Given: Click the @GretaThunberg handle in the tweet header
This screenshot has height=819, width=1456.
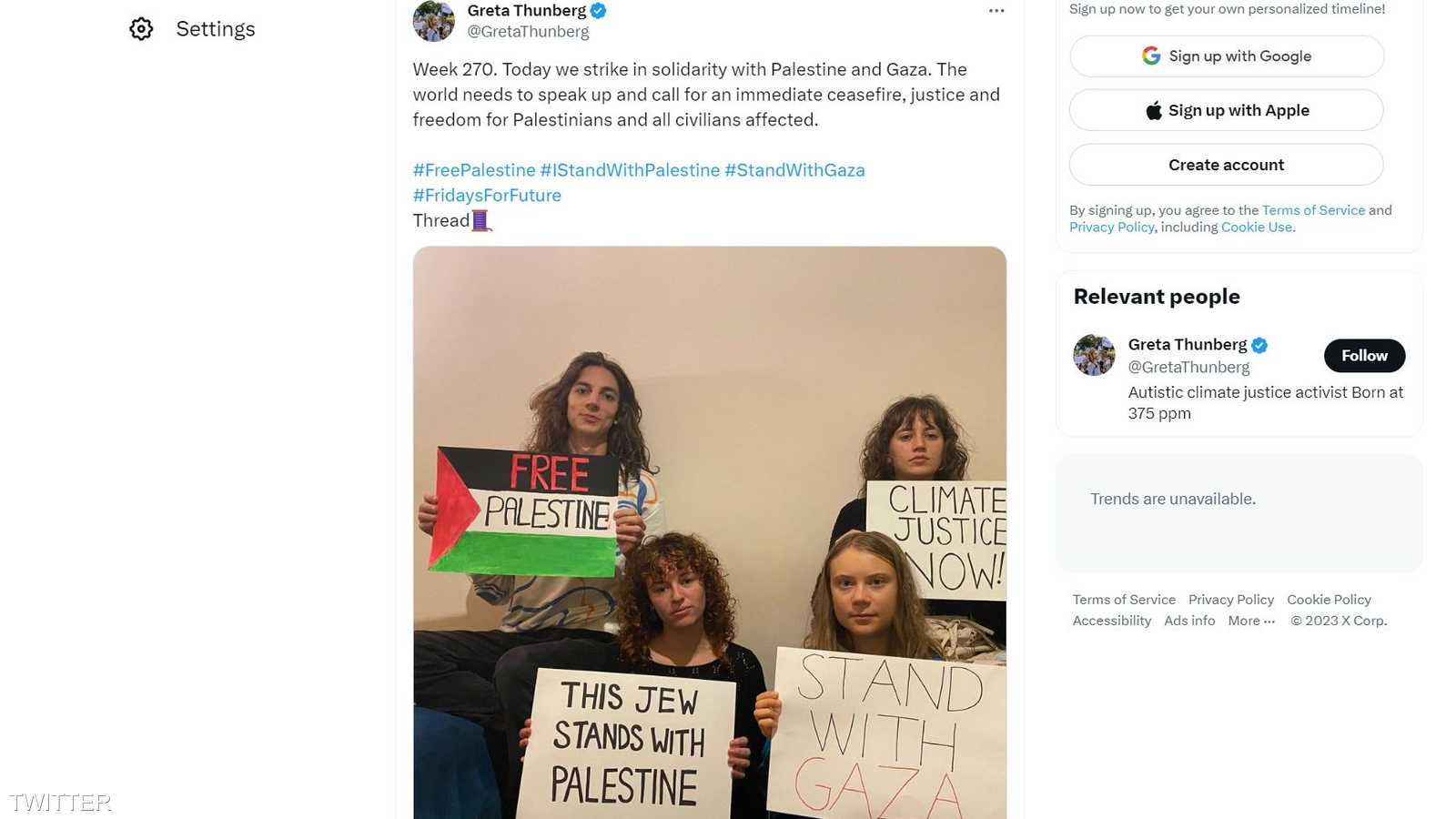Looking at the screenshot, I should 528,32.
